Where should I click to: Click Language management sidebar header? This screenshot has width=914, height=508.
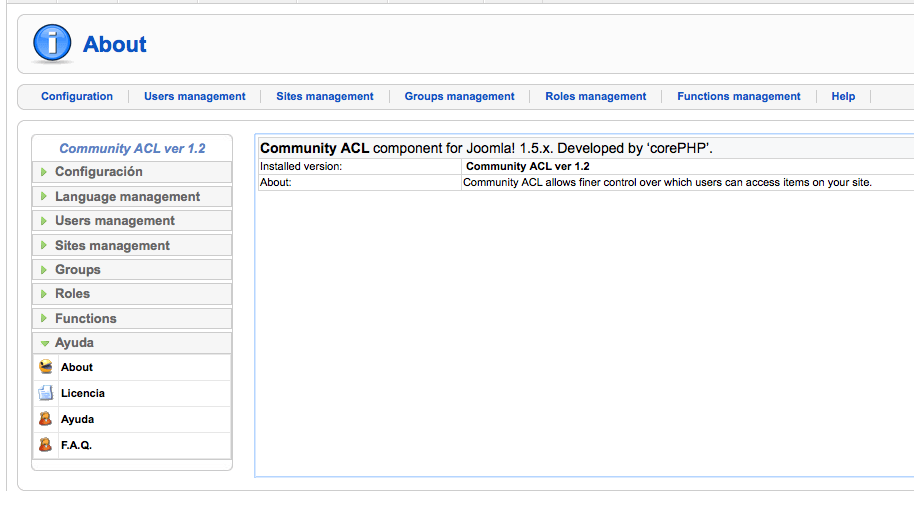tap(132, 197)
